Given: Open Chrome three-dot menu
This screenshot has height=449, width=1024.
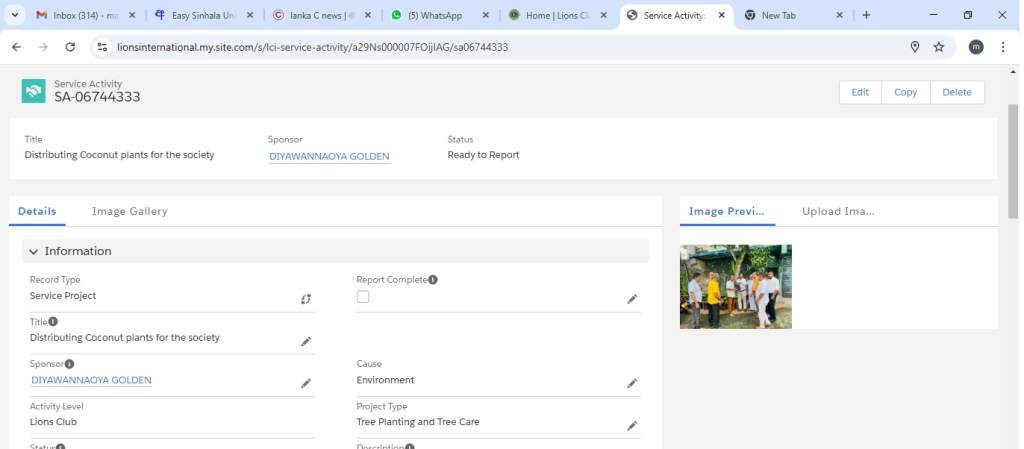Looking at the screenshot, I should point(1003,47).
